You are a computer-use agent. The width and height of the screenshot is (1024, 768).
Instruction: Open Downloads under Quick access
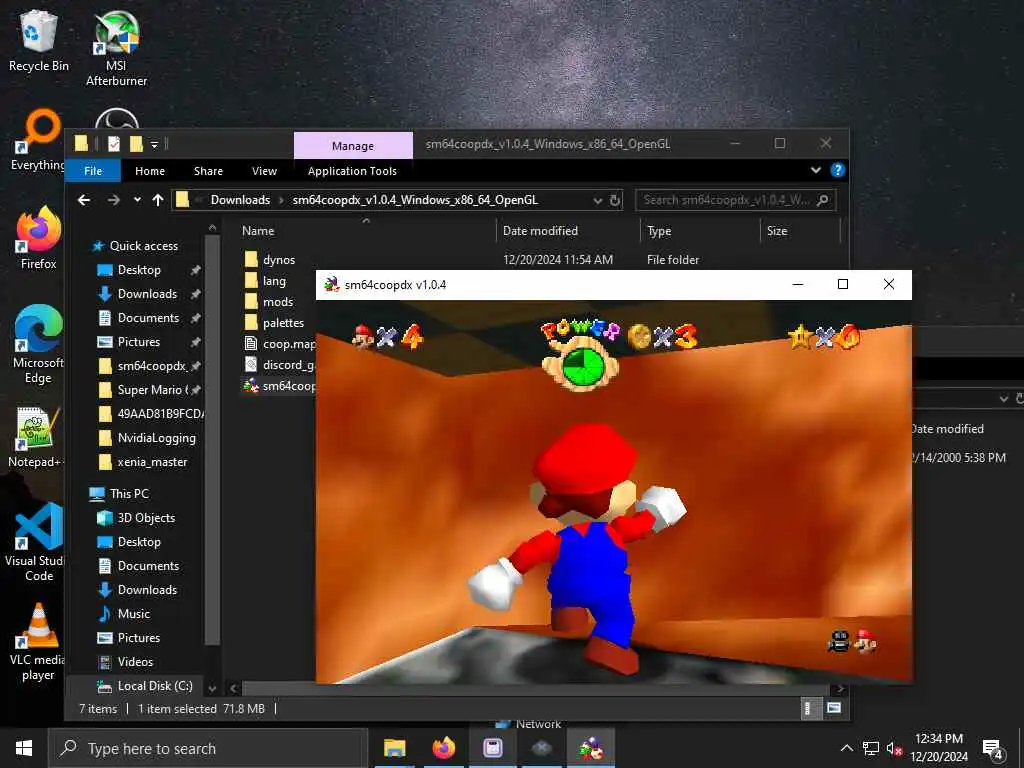[147, 294]
